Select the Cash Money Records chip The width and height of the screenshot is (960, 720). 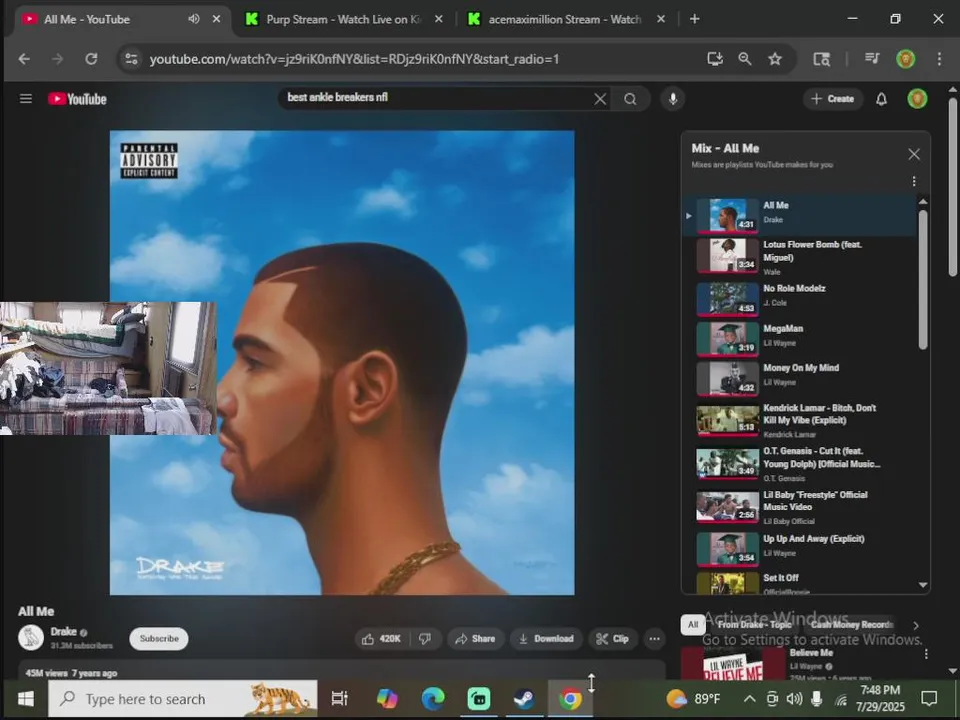pyautogui.click(x=852, y=624)
